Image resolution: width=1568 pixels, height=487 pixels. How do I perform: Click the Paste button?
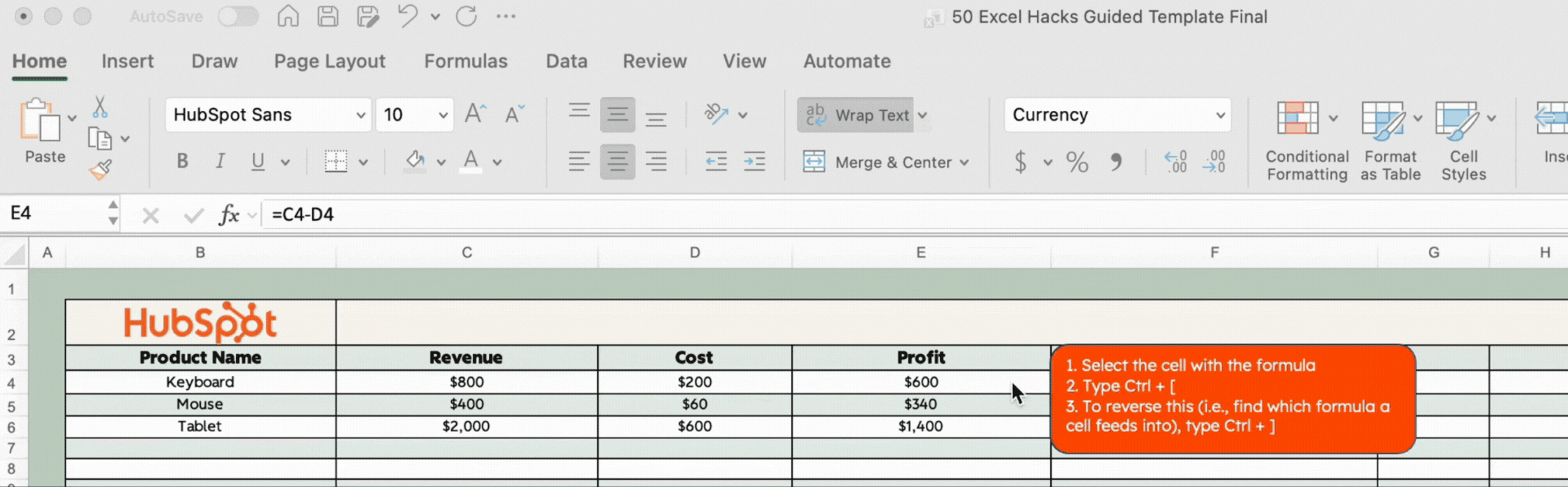pyautogui.click(x=43, y=131)
